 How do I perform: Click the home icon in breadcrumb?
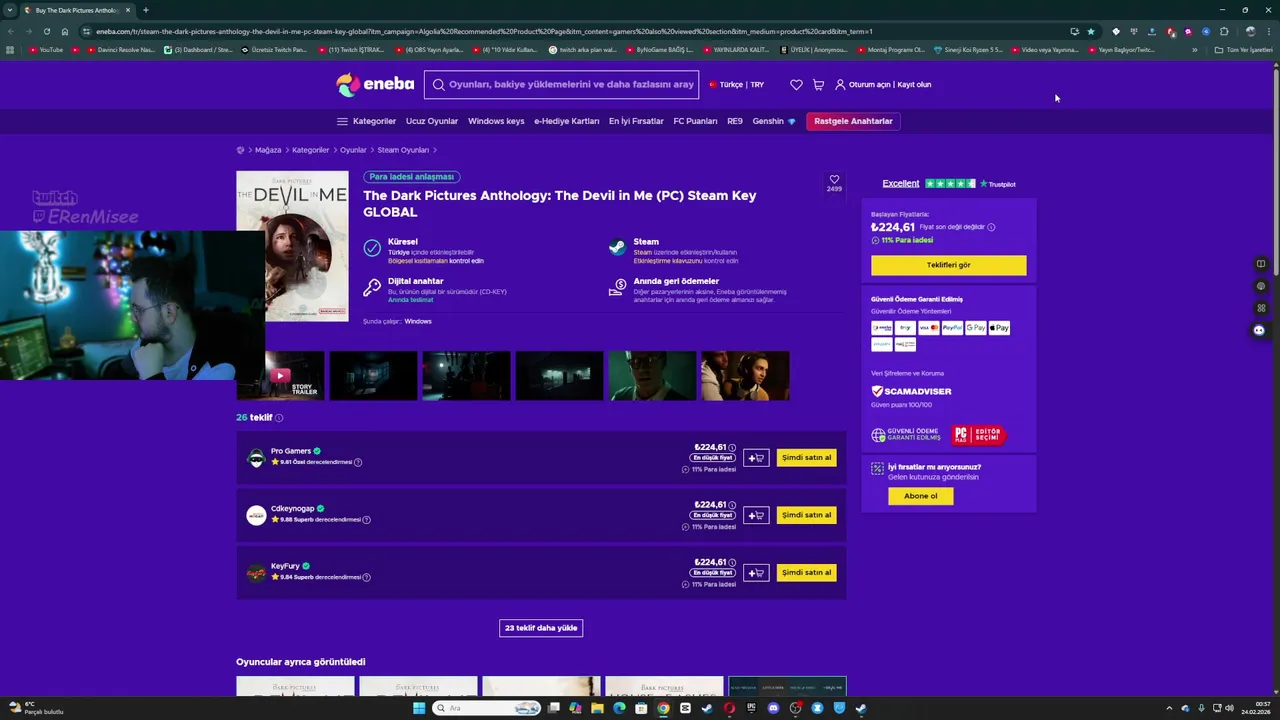(240, 150)
